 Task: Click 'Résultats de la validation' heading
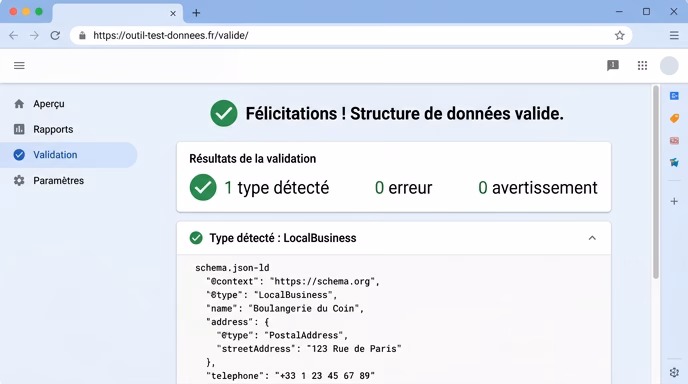(252, 159)
